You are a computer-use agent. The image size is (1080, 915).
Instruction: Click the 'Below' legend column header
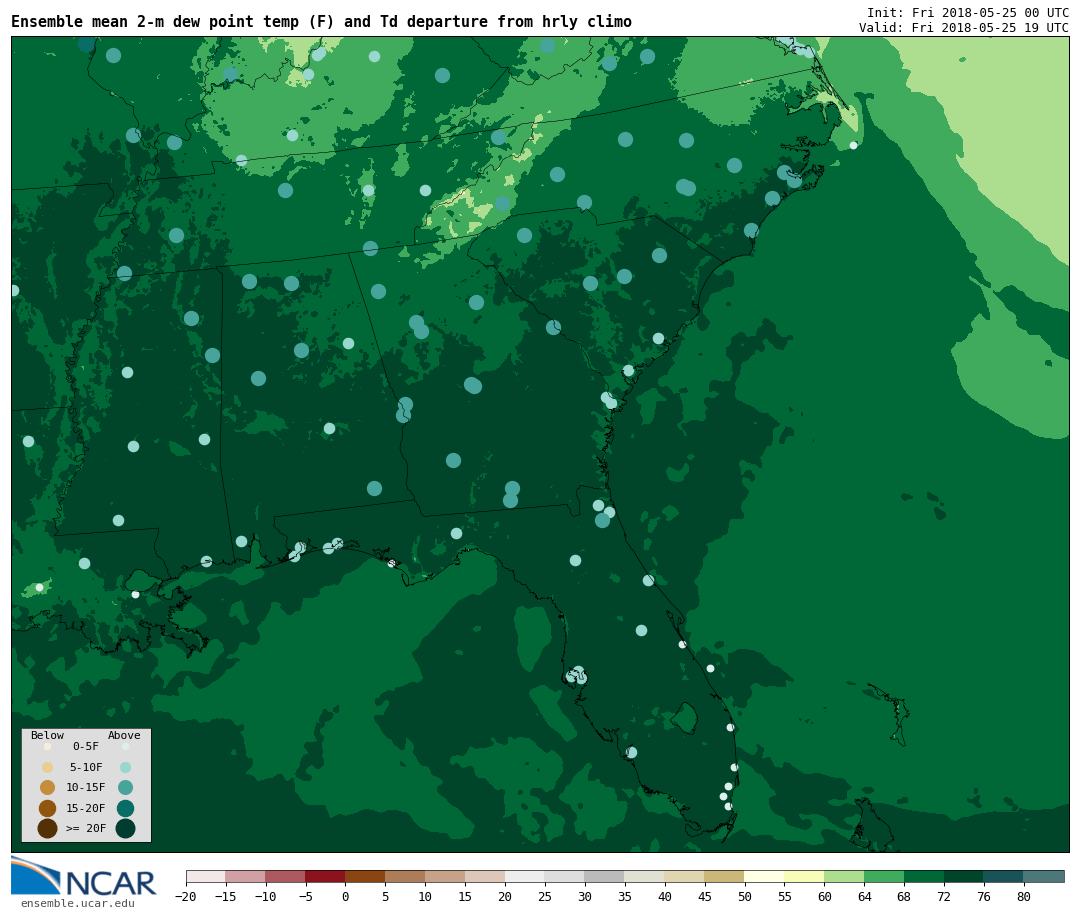[x=47, y=735]
